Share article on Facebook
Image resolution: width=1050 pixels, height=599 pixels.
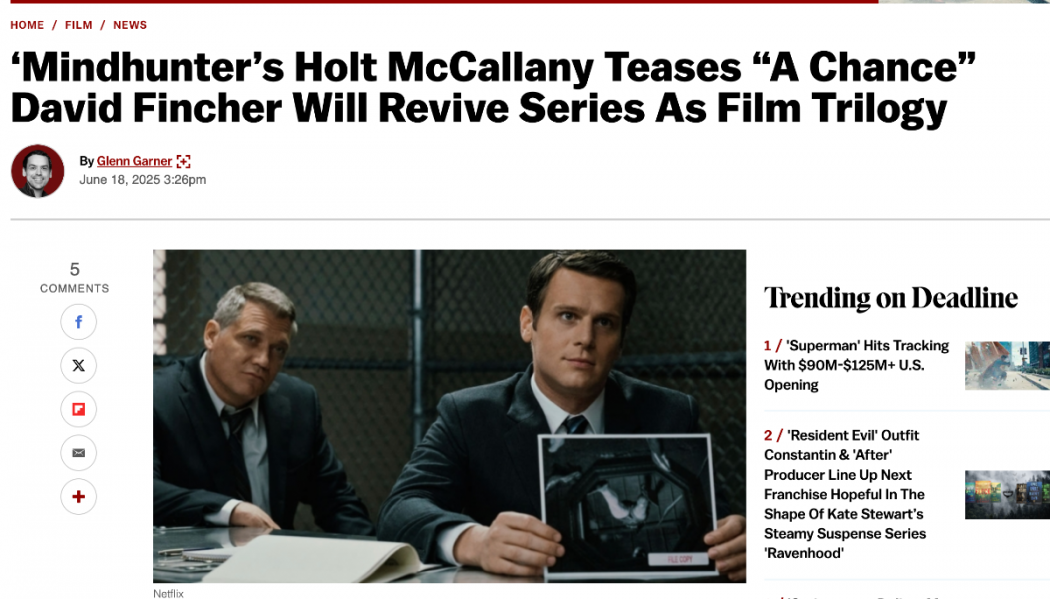tap(78, 322)
